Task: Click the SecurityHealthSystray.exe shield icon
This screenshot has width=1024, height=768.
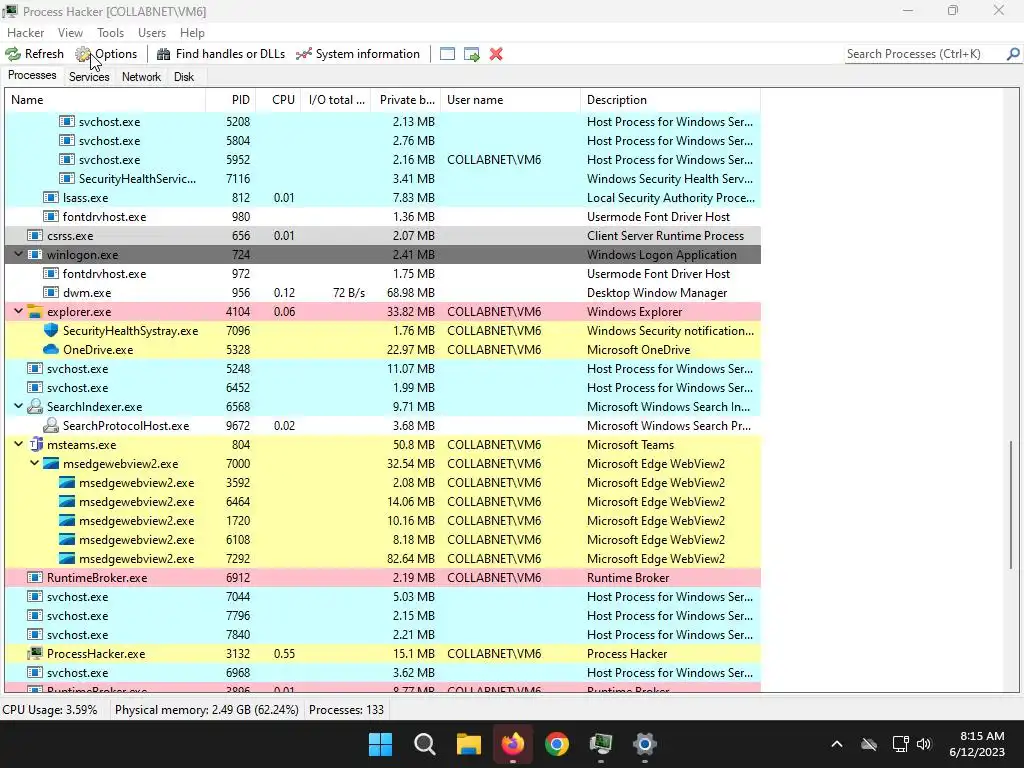Action: 51,330
